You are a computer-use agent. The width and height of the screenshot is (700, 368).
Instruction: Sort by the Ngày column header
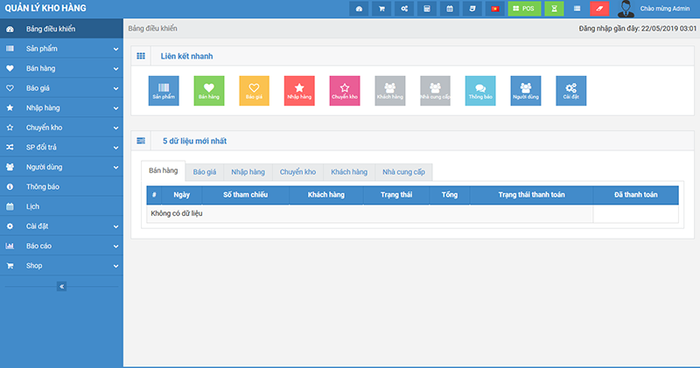[182, 195]
